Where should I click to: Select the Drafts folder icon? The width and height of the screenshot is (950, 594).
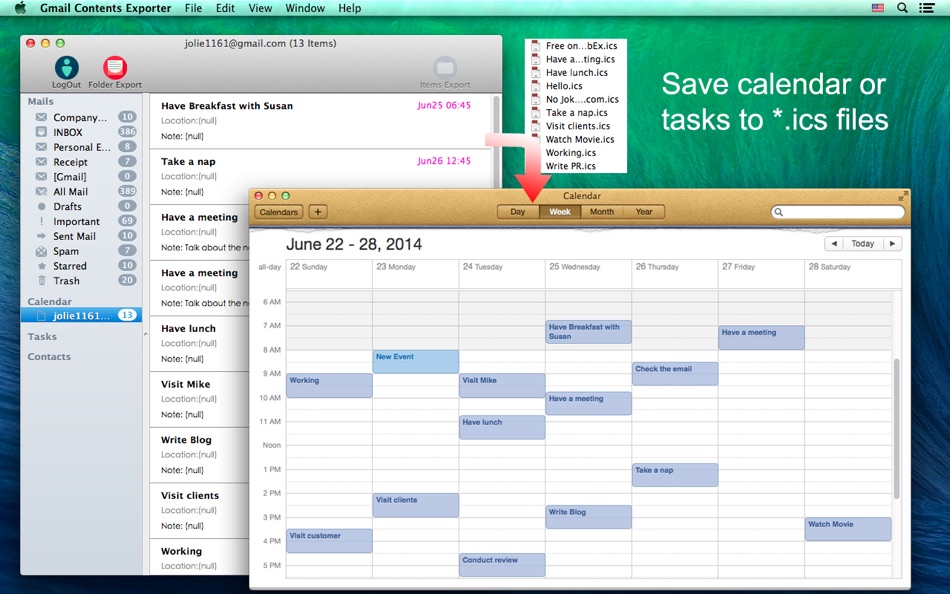point(41,206)
